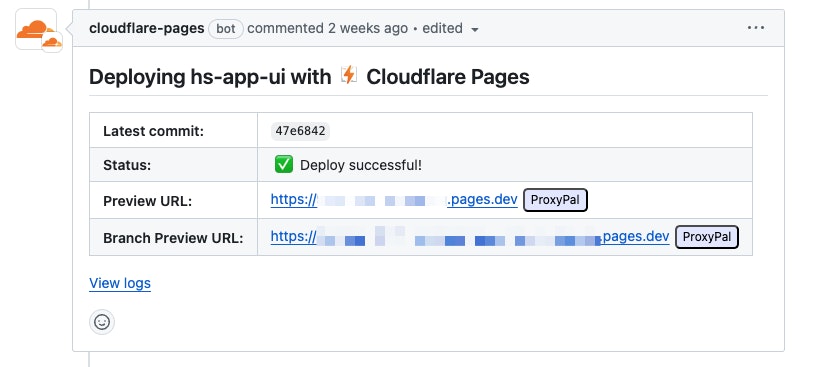Expand the edited history dropdown arrow

click(475, 30)
